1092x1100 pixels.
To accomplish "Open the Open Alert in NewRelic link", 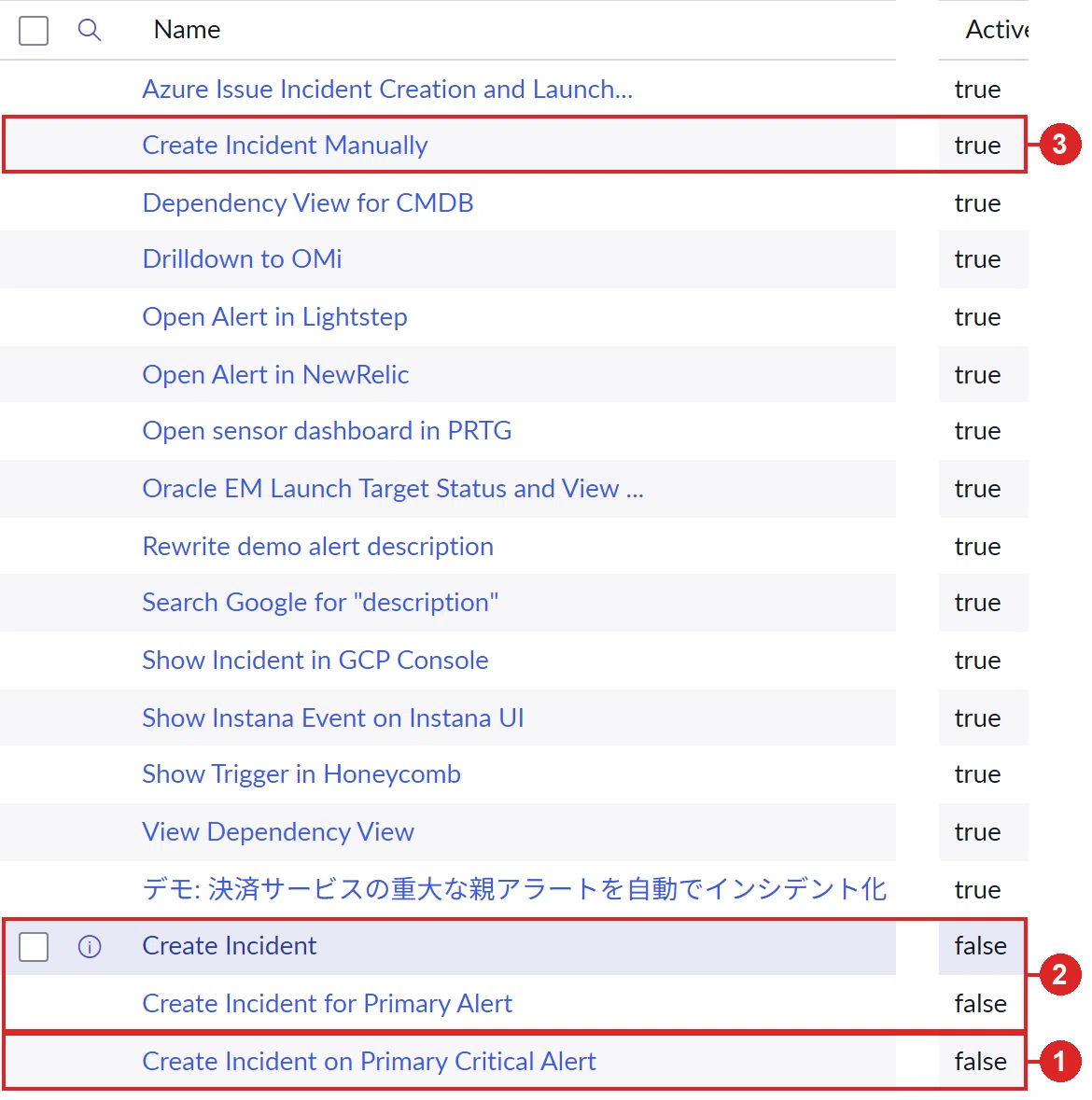I will coord(276,375).
